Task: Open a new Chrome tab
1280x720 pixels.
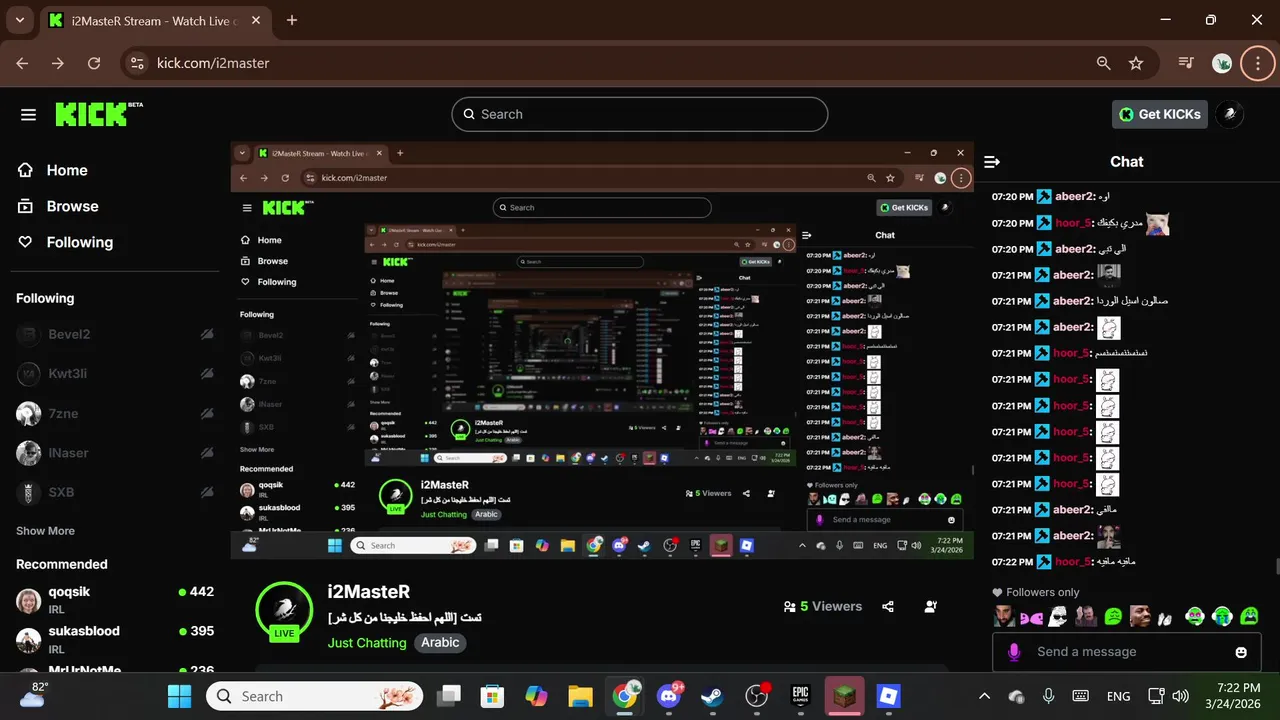Action: [292, 20]
